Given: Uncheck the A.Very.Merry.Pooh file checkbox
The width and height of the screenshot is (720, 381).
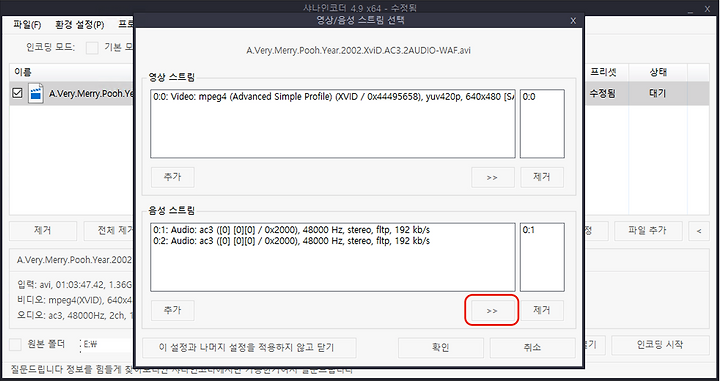Looking at the screenshot, I should [x=17, y=93].
